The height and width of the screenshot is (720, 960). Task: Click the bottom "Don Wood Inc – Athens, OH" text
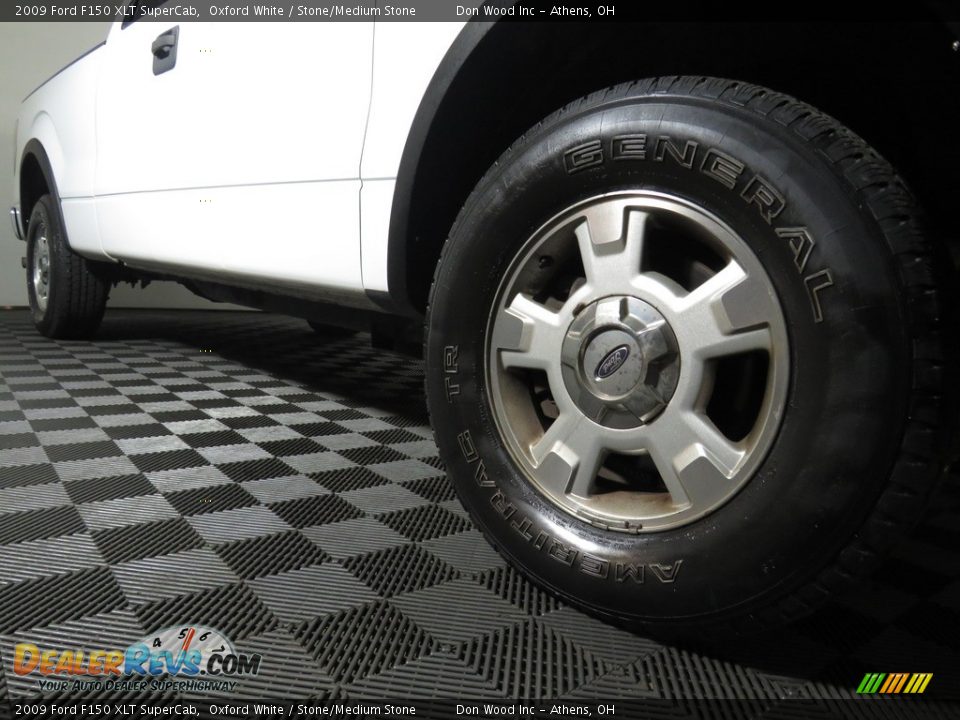pos(535,710)
